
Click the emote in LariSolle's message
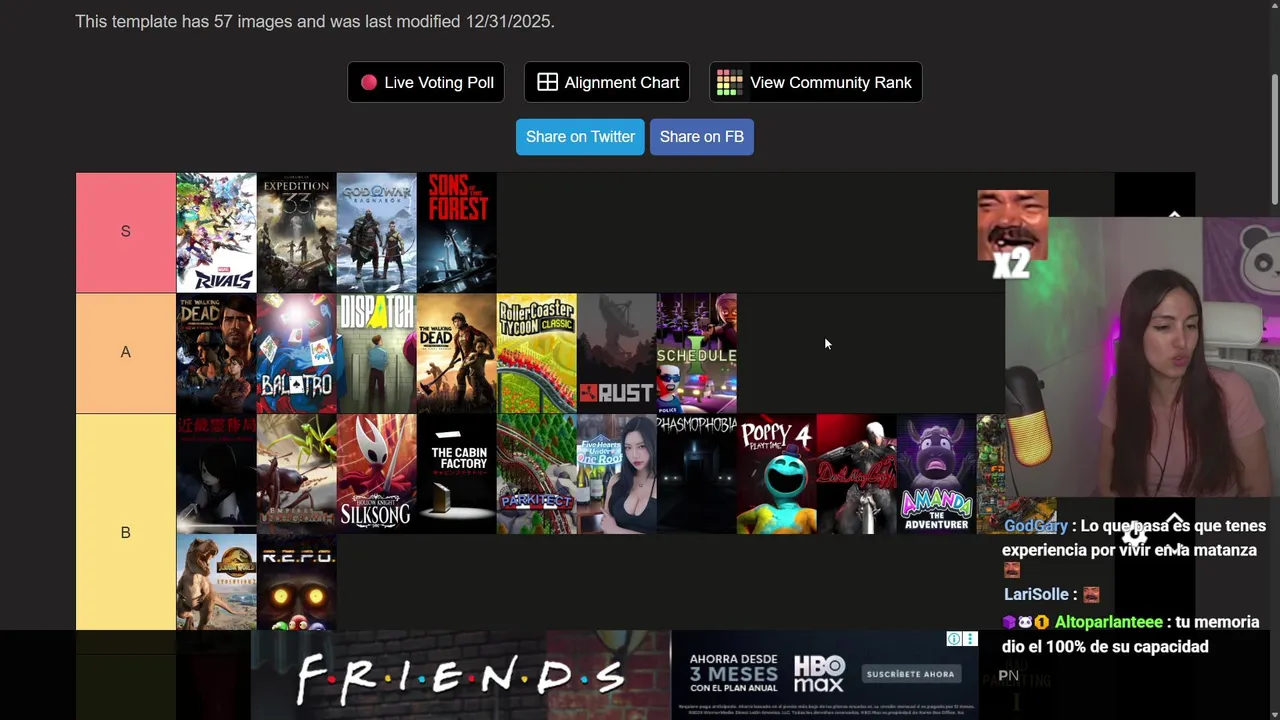coord(1090,594)
